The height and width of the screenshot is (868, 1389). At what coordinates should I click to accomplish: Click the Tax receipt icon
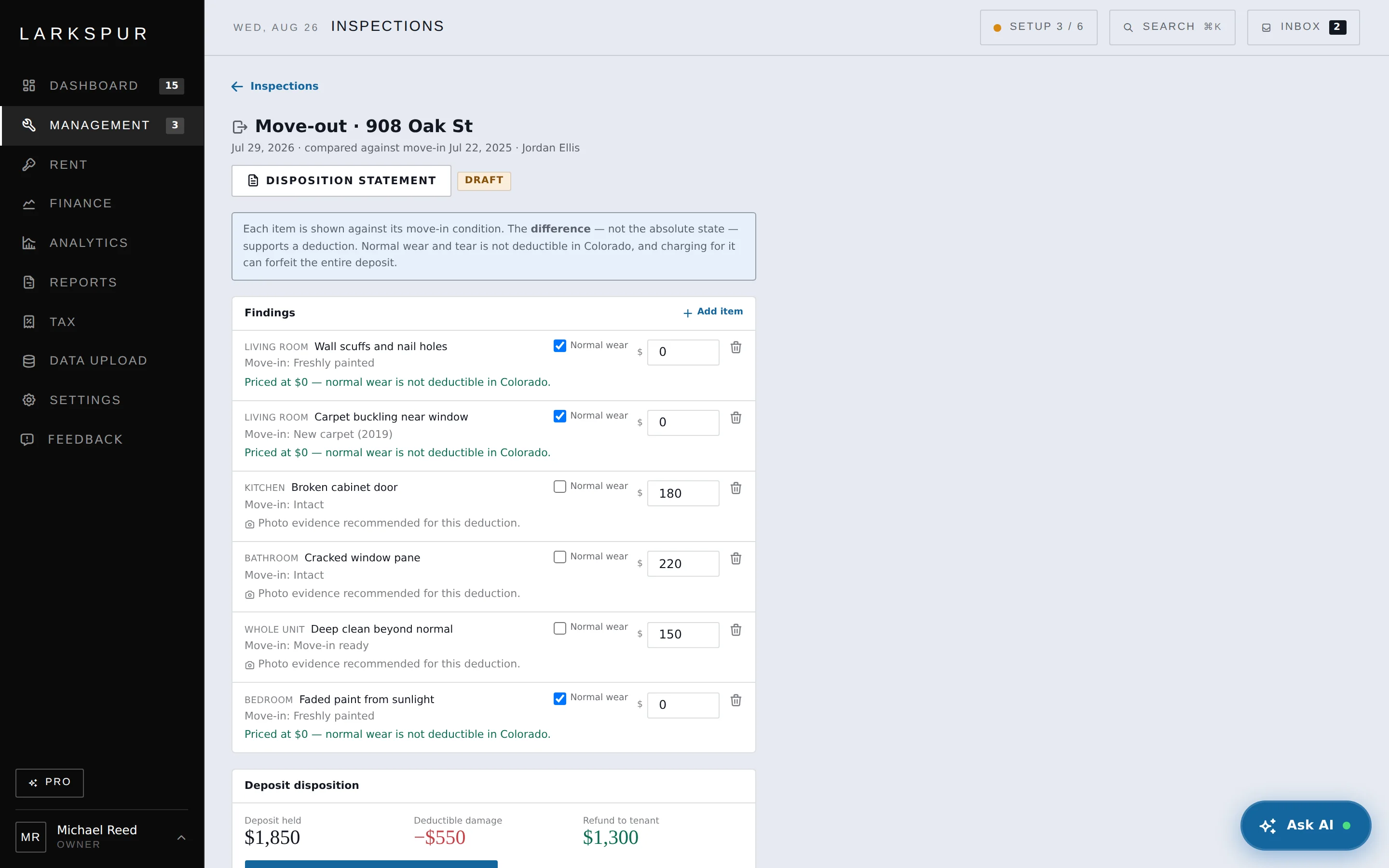29,322
